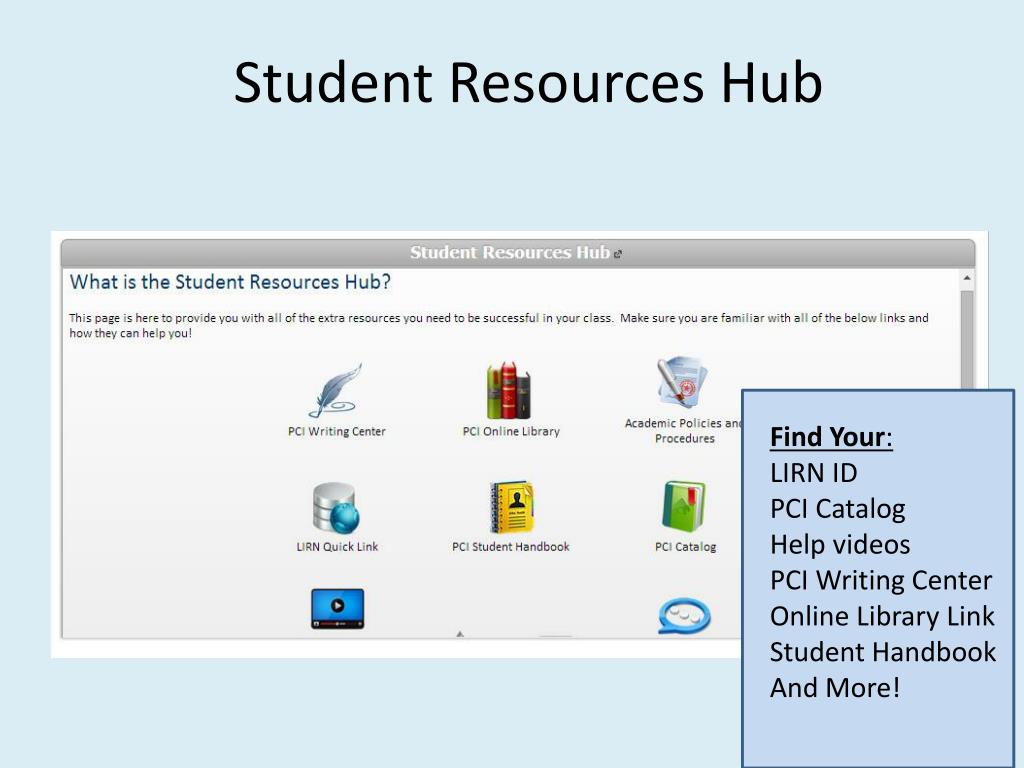Click 'And More!' in the blue box

coord(835,688)
